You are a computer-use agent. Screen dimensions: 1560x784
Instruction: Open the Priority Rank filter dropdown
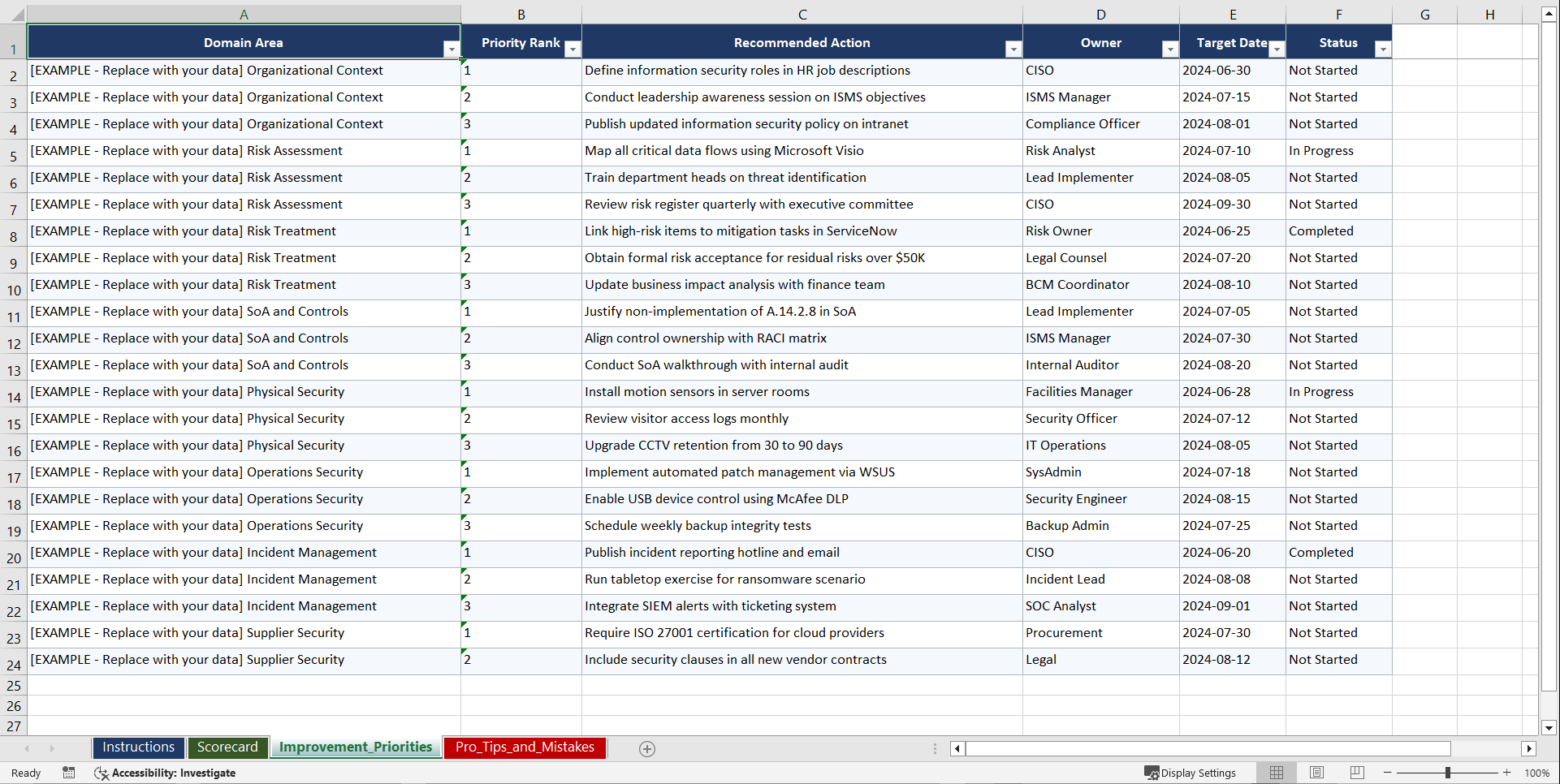pyautogui.click(x=573, y=49)
